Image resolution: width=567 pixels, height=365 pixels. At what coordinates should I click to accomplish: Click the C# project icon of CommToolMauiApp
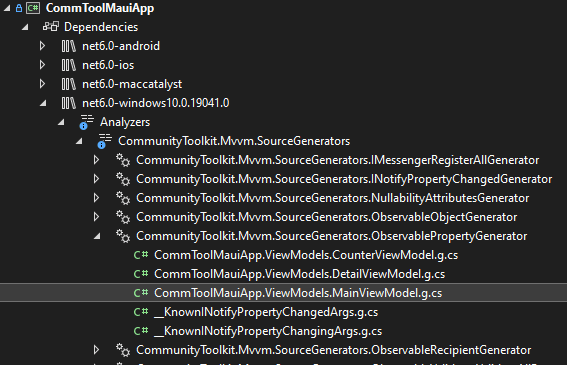pos(33,8)
